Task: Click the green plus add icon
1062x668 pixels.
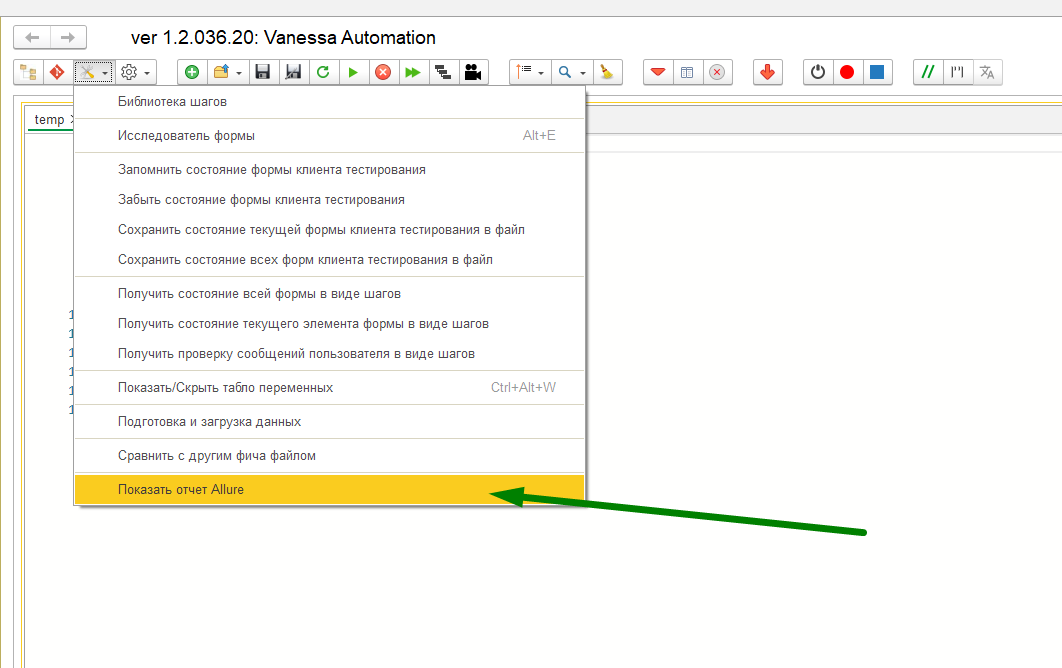Action: tap(192, 72)
